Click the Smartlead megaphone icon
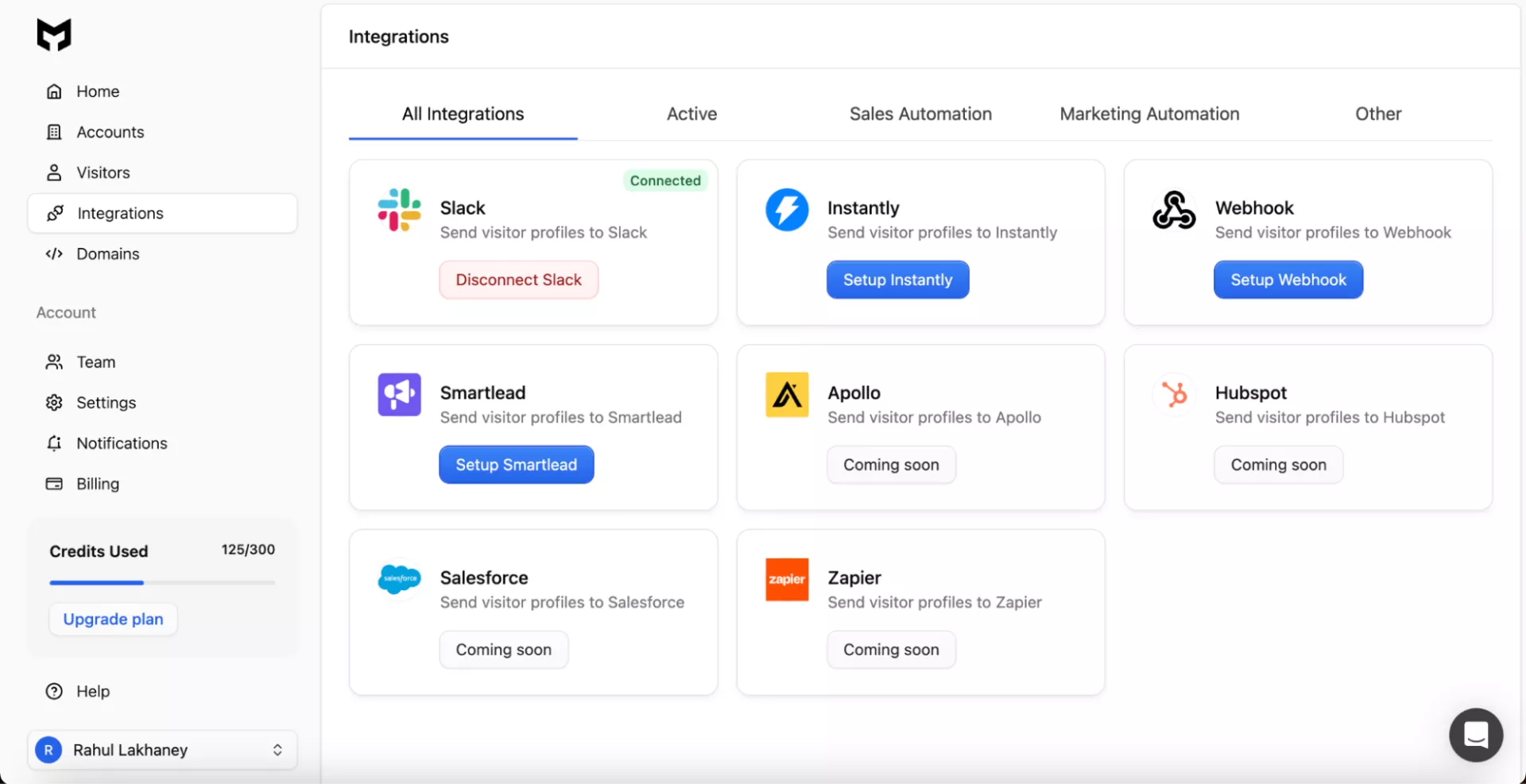This screenshot has width=1526, height=784. click(x=399, y=395)
